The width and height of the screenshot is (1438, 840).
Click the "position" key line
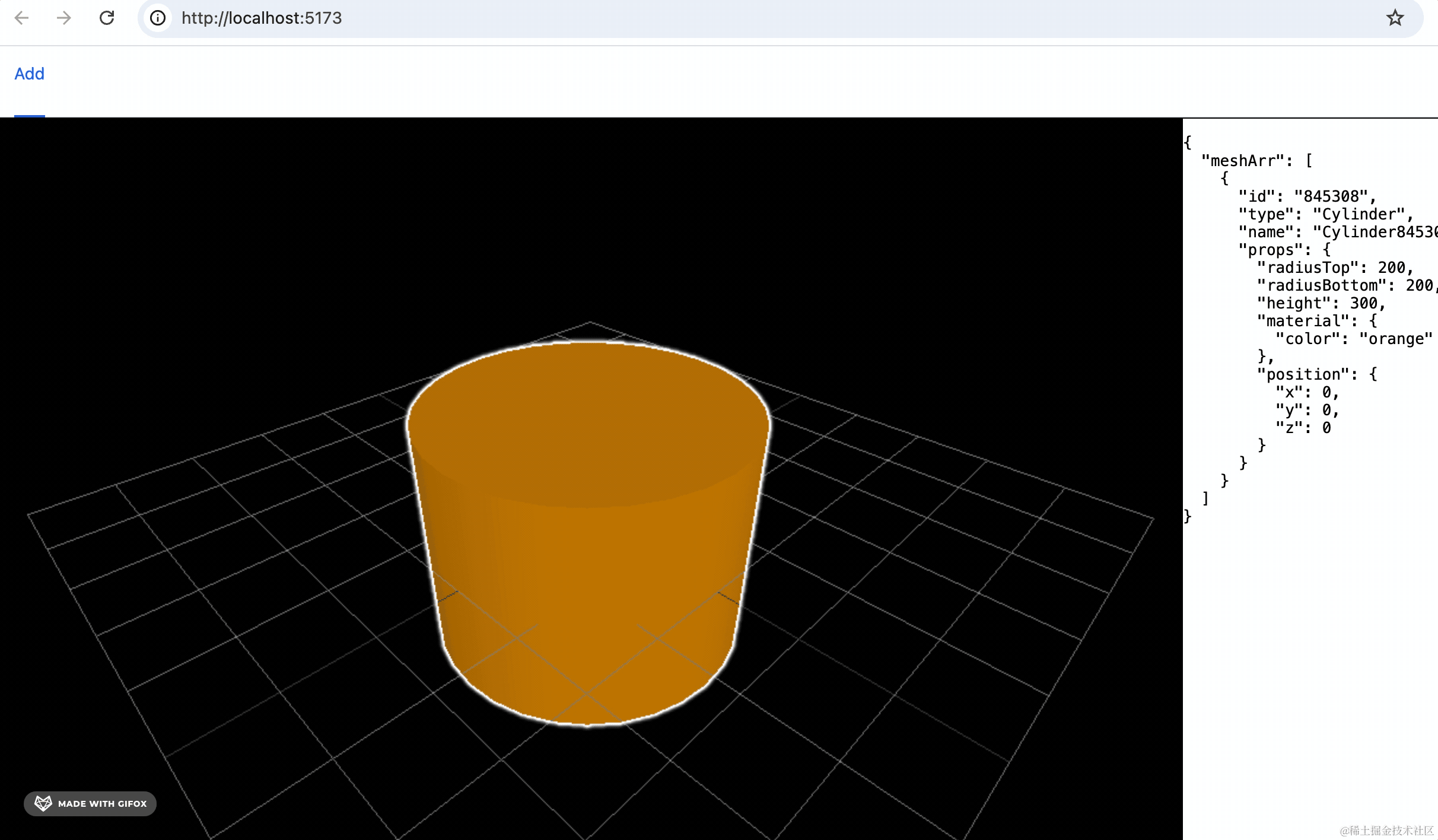1317,374
